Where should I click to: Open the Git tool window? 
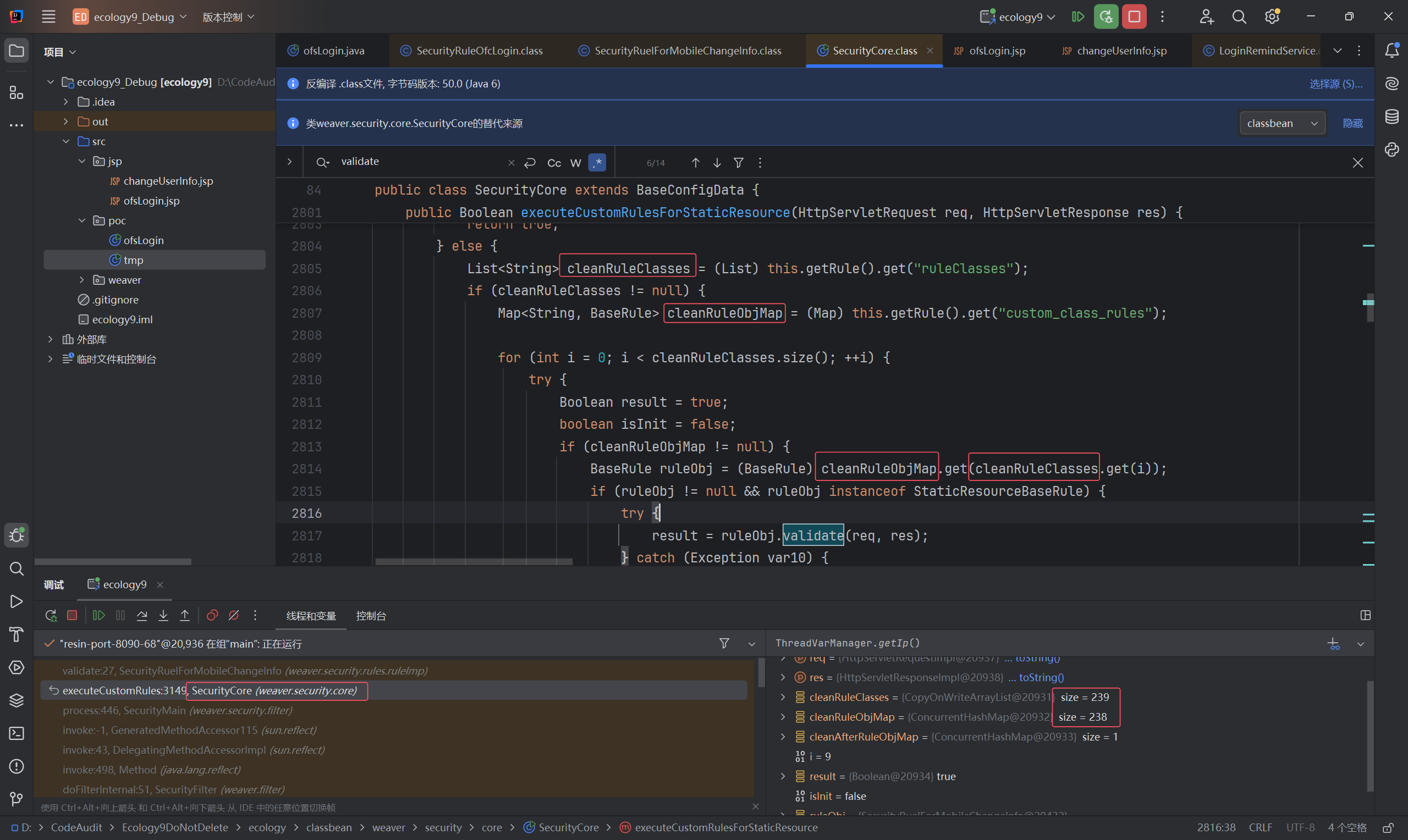[x=16, y=799]
